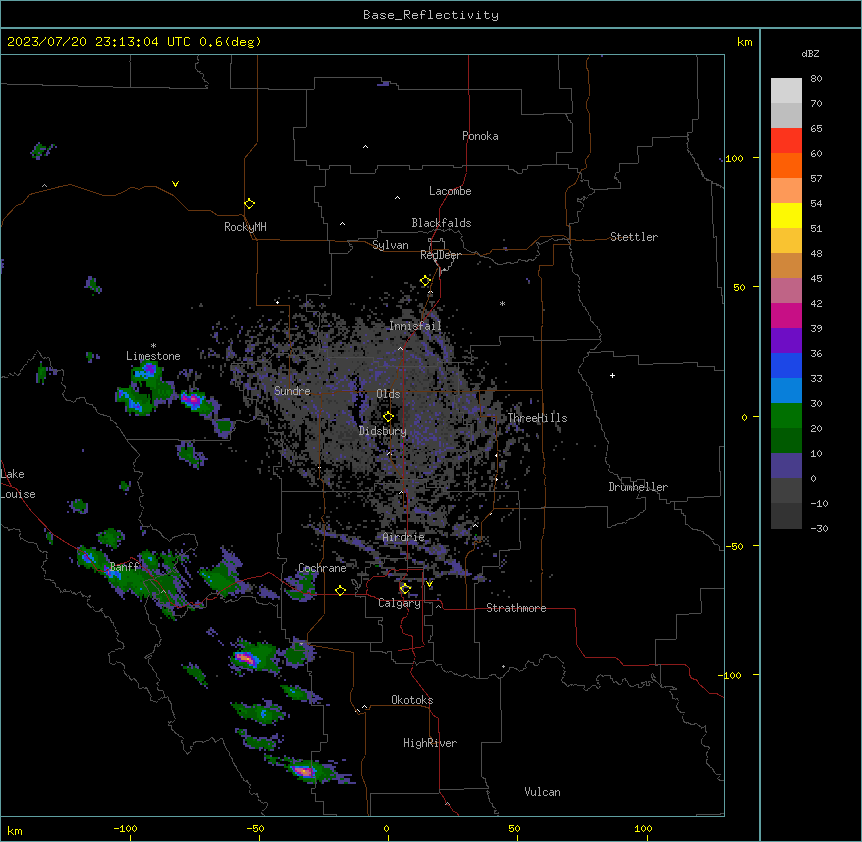Click the km unit label at top right
862x842 pixels.
click(745, 42)
